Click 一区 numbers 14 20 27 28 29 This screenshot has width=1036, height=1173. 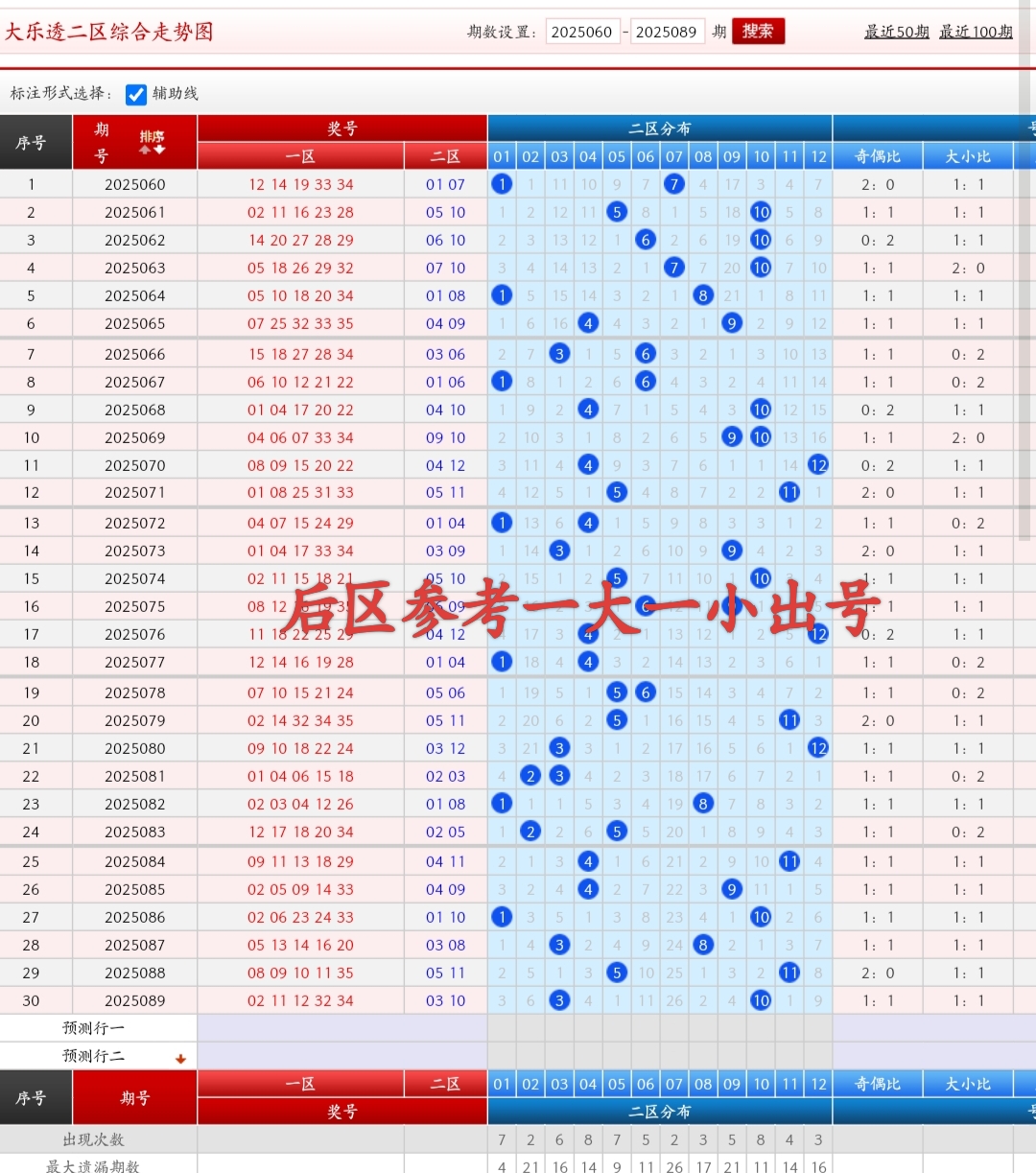coord(300,240)
